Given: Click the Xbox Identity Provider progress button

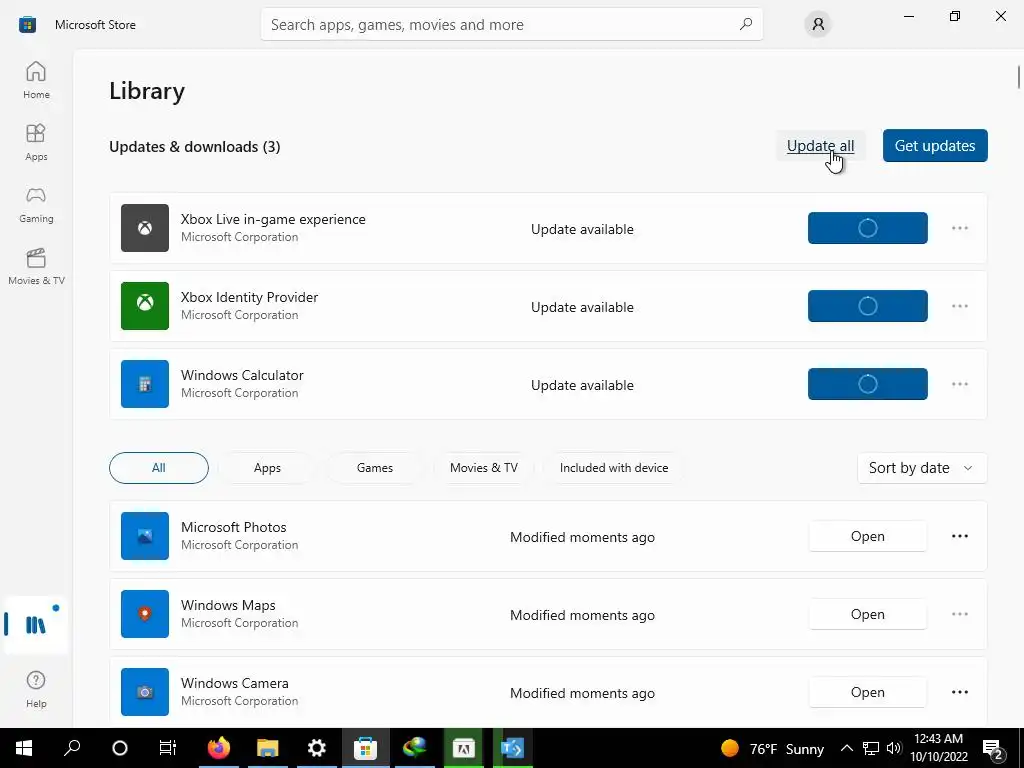Looking at the screenshot, I should click(x=867, y=306).
